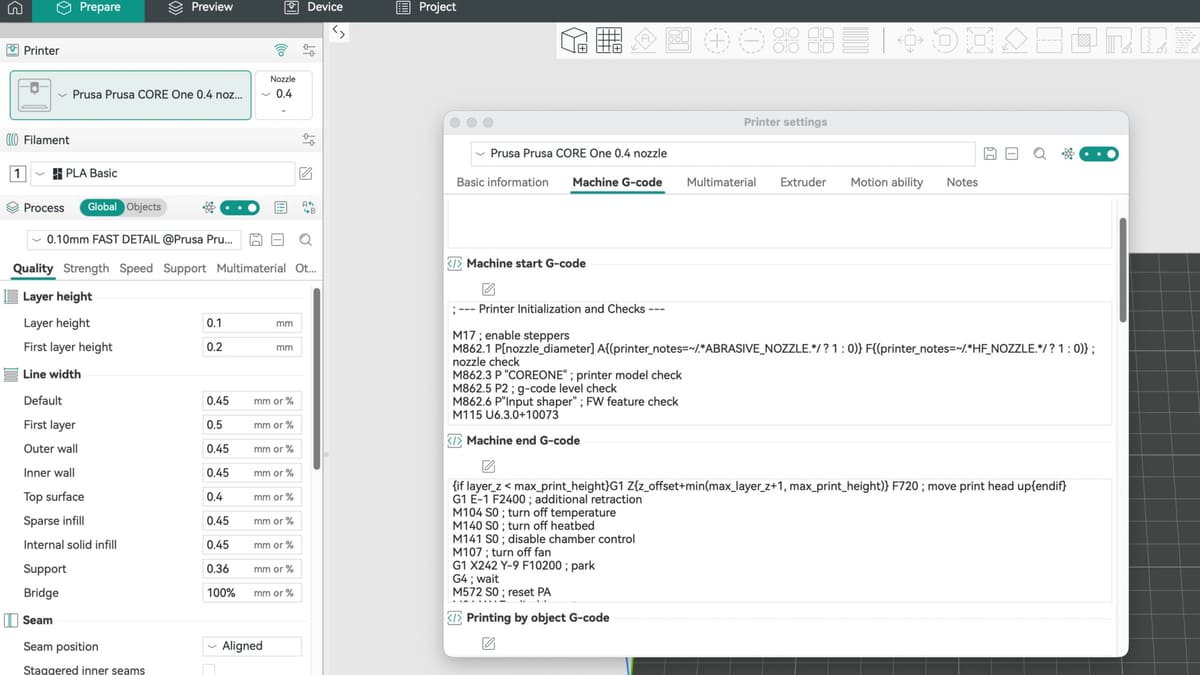Click the Variable layer height icon
The image size is (1200, 675).
coord(855,41)
